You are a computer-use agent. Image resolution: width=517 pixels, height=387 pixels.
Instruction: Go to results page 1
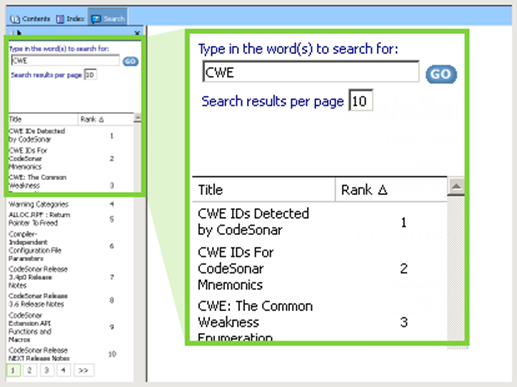(x=13, y=370)
